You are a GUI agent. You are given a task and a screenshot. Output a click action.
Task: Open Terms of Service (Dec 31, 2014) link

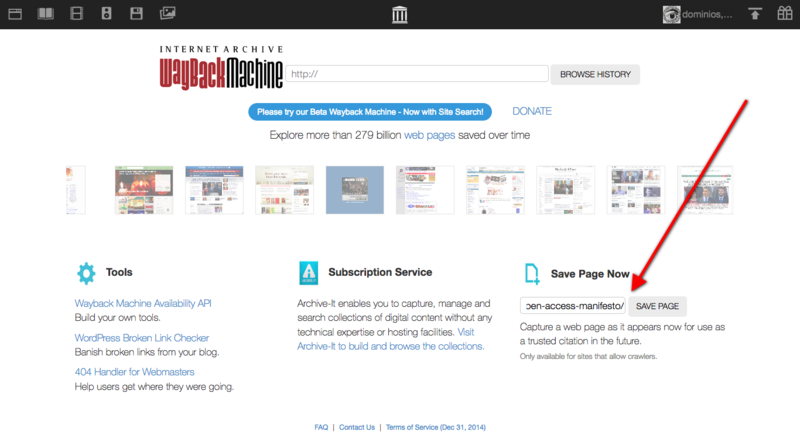pos(436,427)
